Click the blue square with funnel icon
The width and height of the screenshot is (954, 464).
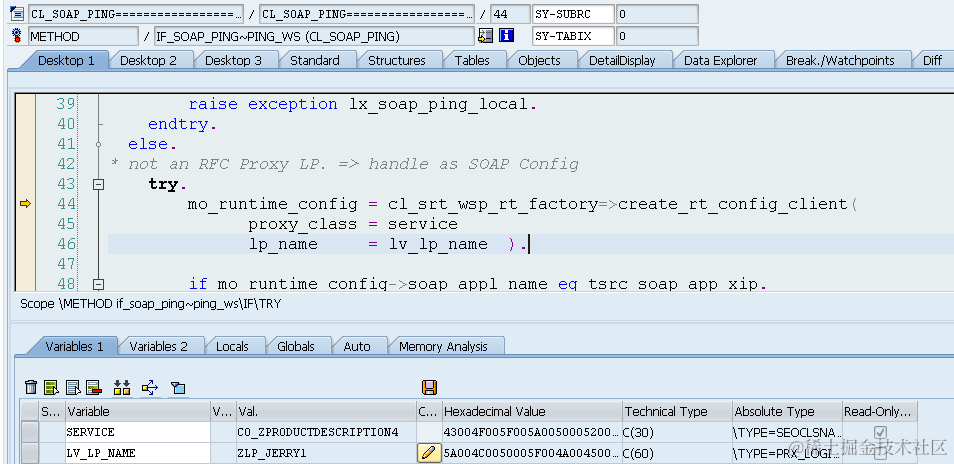178,387
